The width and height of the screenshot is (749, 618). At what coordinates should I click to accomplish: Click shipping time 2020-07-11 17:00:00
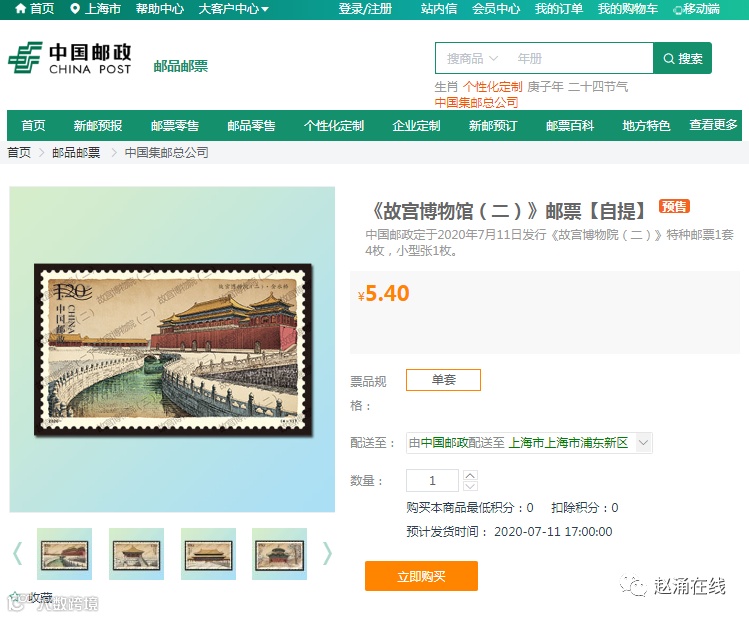point(553,532)
